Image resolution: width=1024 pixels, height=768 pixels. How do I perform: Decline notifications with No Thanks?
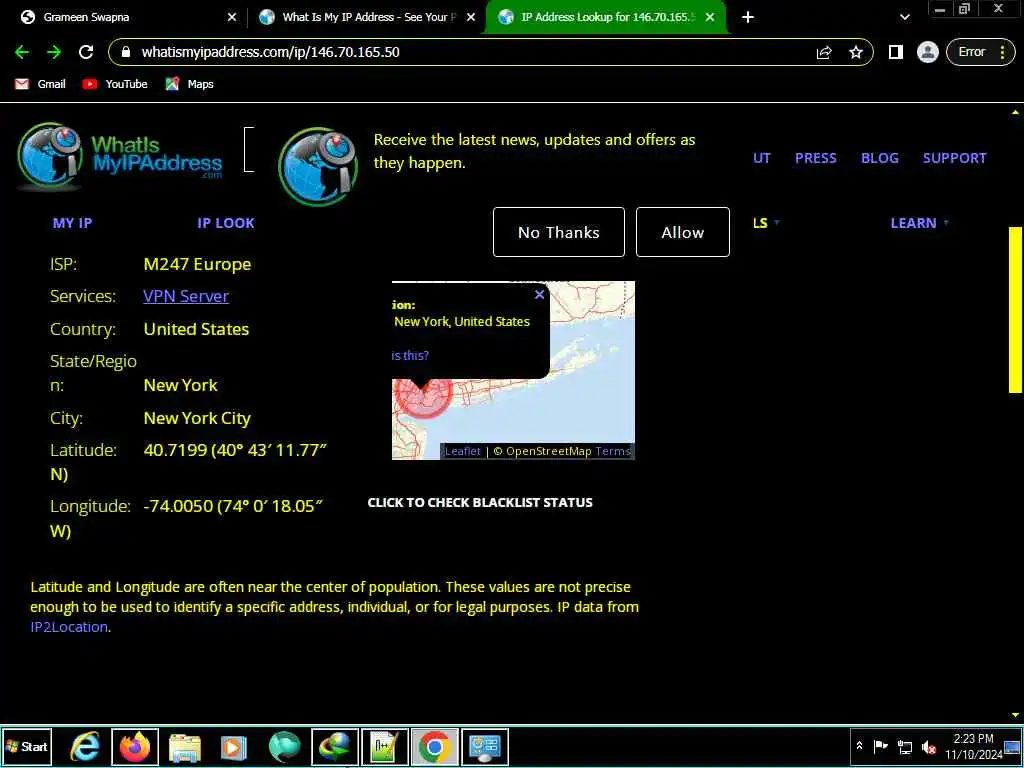(558, 232)
